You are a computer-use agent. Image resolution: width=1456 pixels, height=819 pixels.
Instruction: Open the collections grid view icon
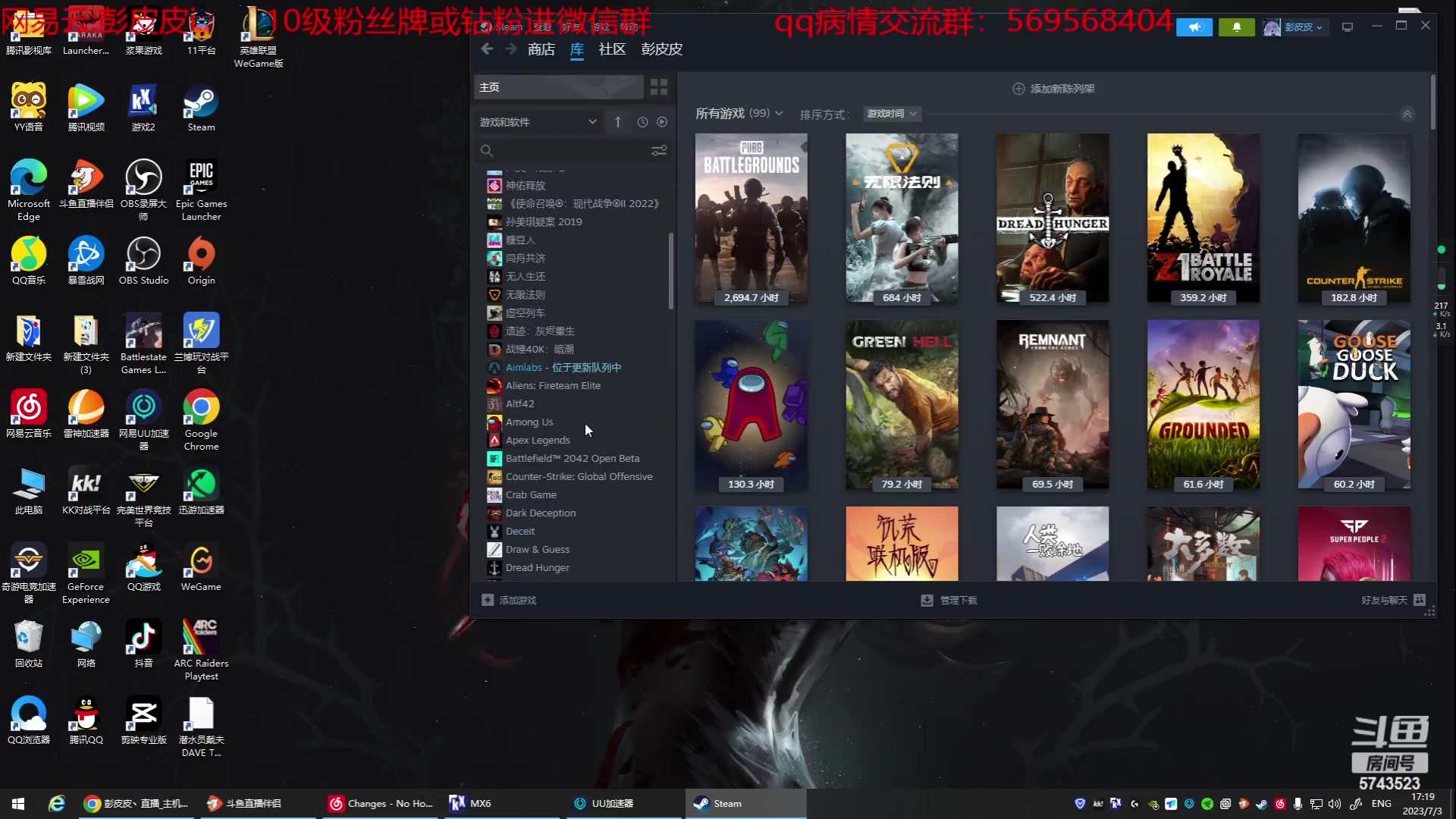659,87
